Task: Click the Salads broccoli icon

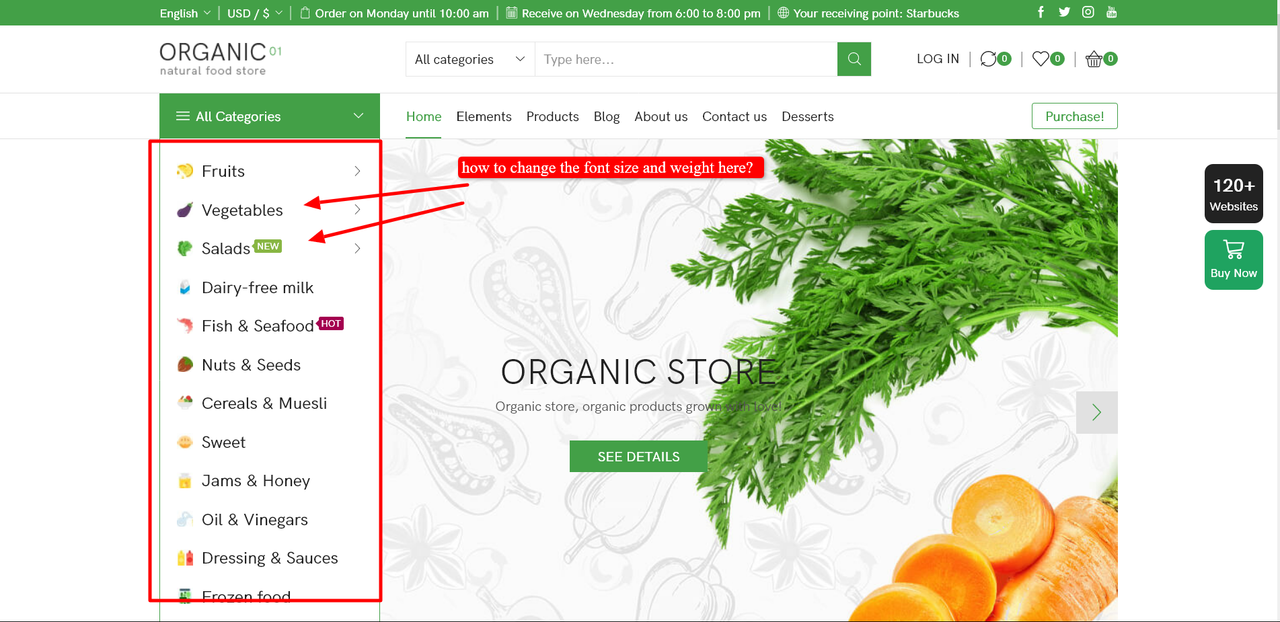Action: [x=184, y=248]
